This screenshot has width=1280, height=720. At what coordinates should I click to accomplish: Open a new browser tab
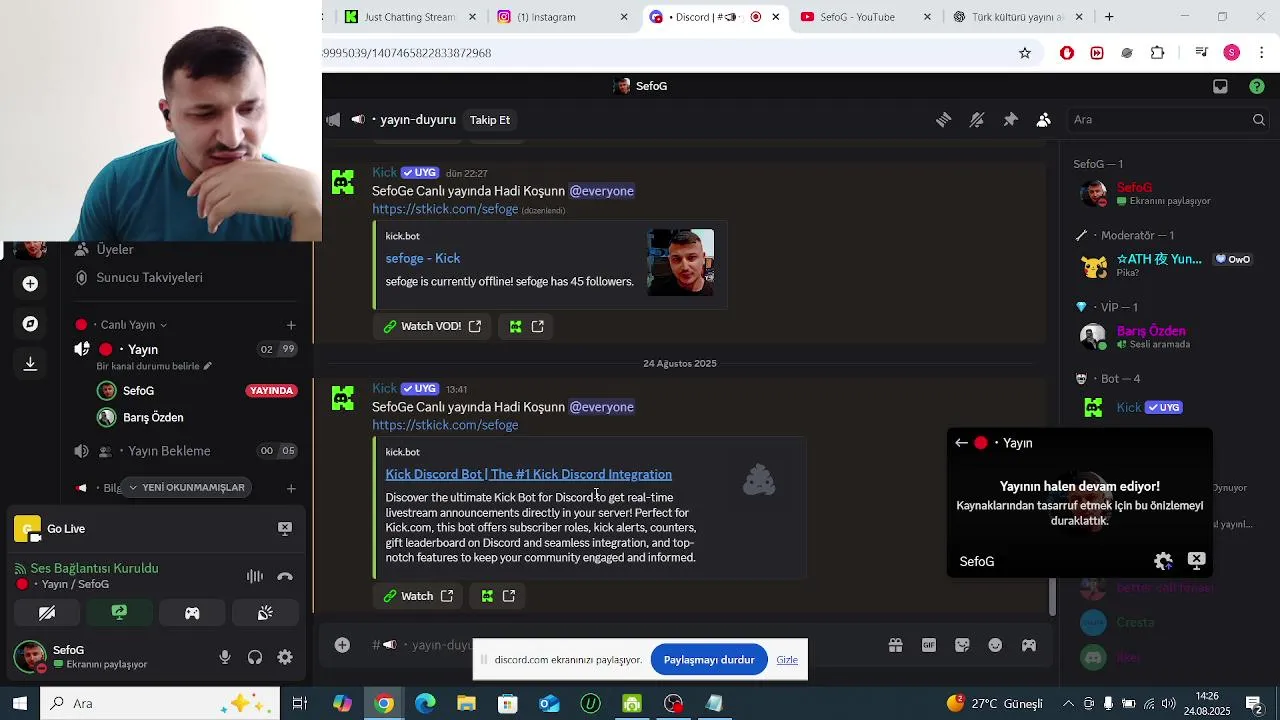[x=1109, y=17]
